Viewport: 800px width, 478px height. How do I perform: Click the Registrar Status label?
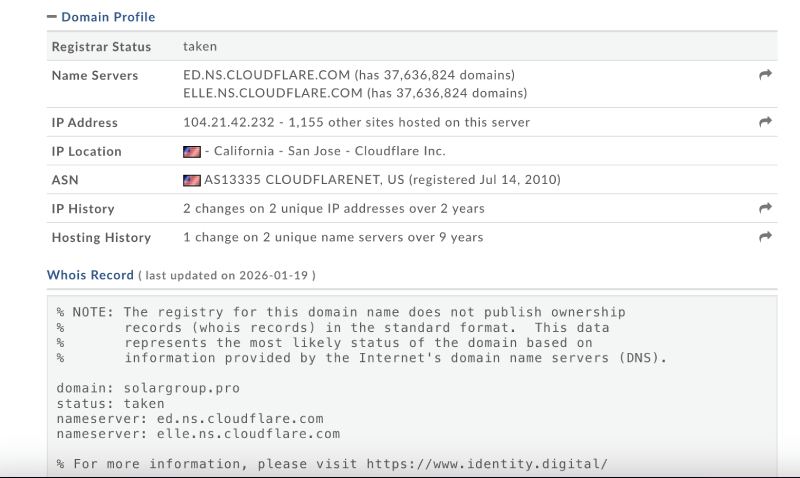coord(101,46)
